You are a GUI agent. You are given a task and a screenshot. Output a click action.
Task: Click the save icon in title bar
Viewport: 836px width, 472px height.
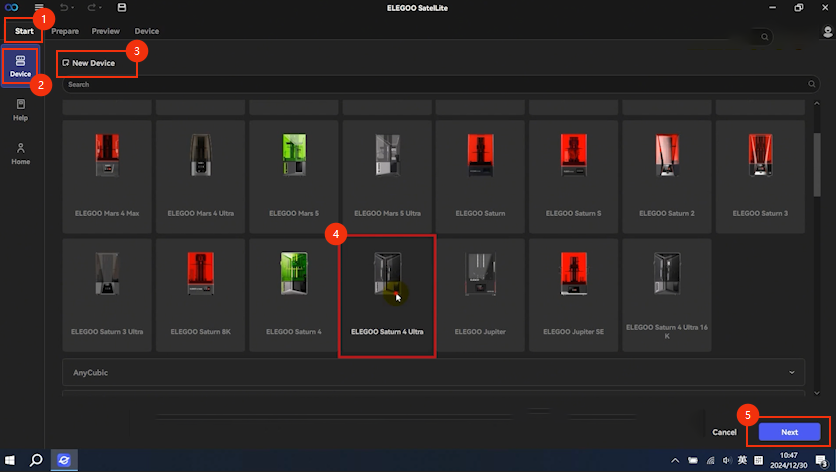click(122, 7)
